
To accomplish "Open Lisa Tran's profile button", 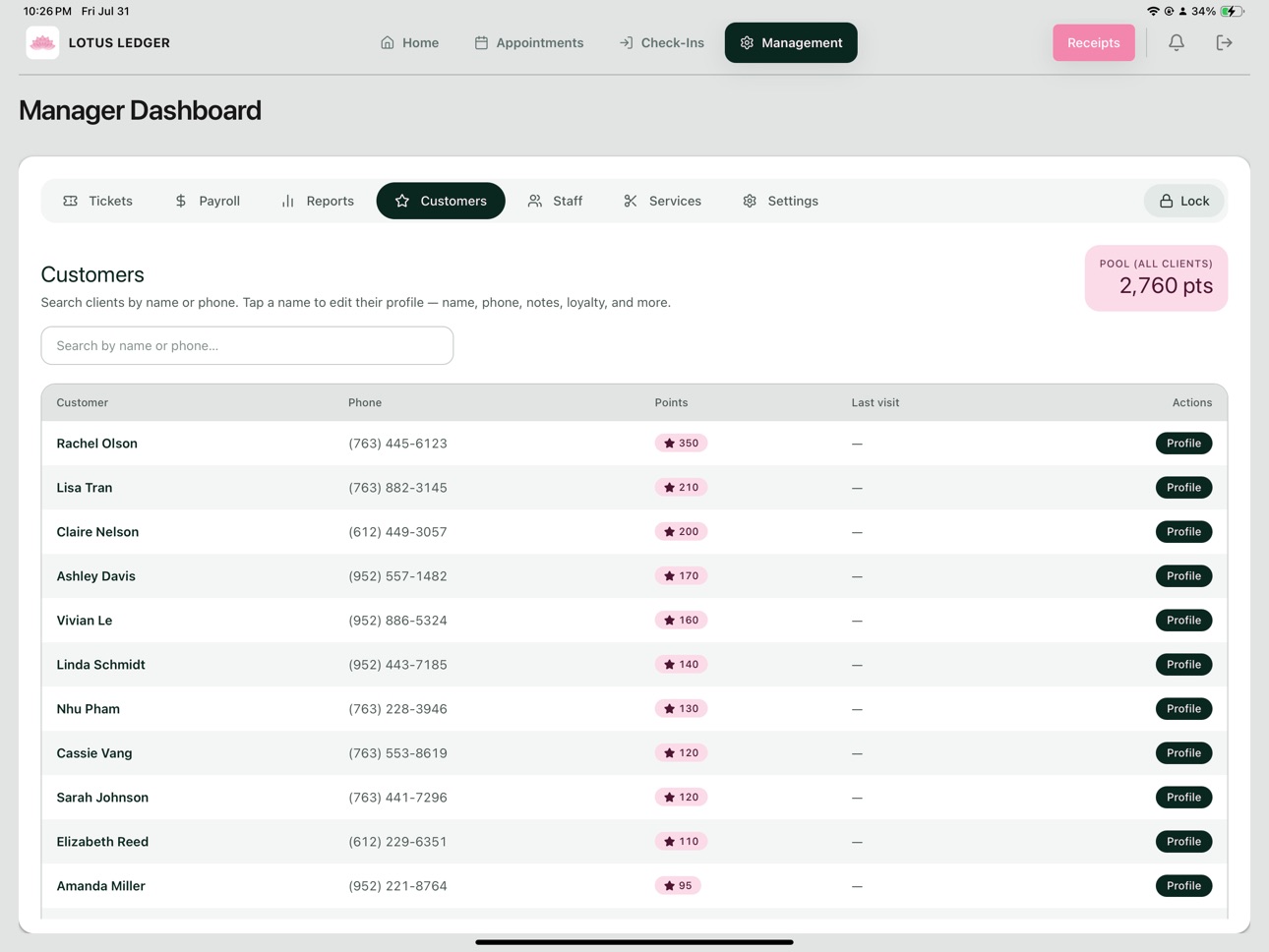I will point(1183,488).
